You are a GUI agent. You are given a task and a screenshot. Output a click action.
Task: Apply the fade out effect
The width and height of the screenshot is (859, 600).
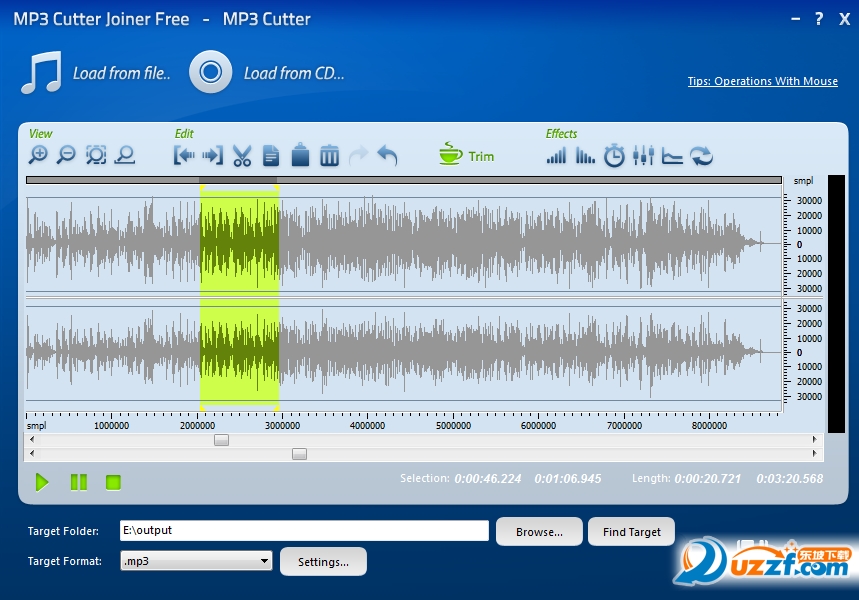coord(585,156)
